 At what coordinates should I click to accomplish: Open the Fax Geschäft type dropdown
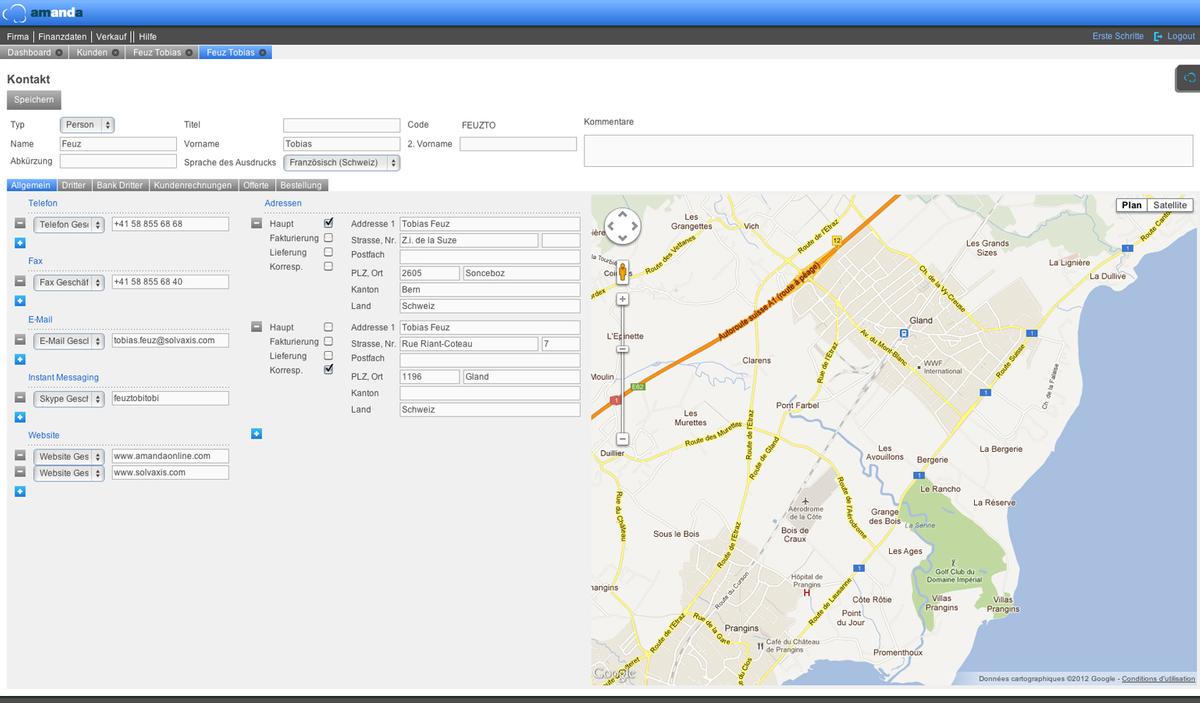(x=69, y=283)
